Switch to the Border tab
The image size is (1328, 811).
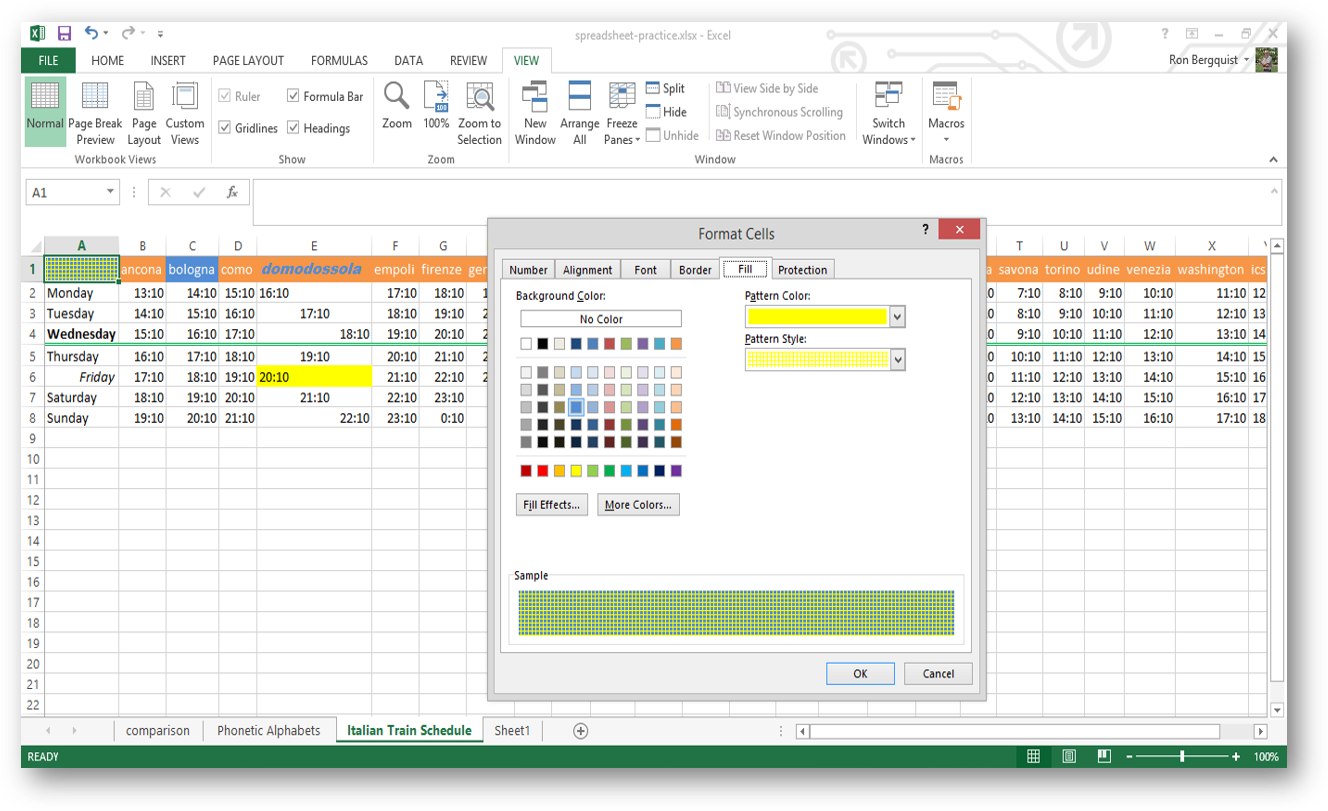click(695, 270)
